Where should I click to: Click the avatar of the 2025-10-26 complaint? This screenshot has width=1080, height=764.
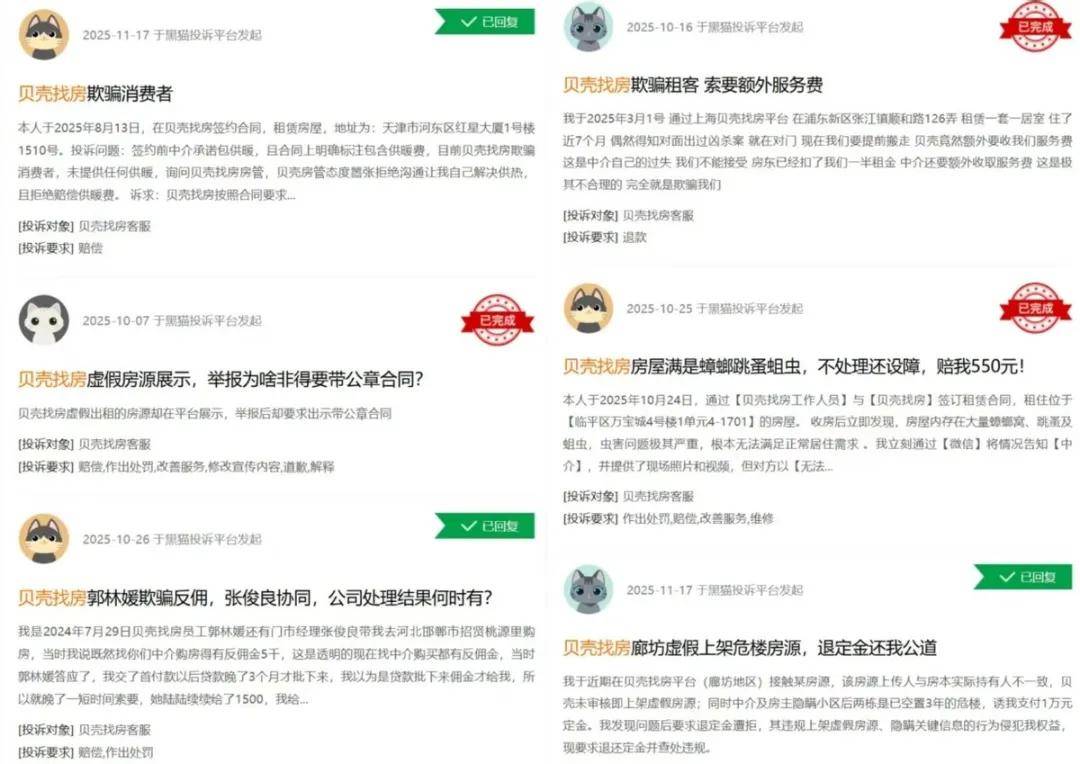tap(44, 538)
